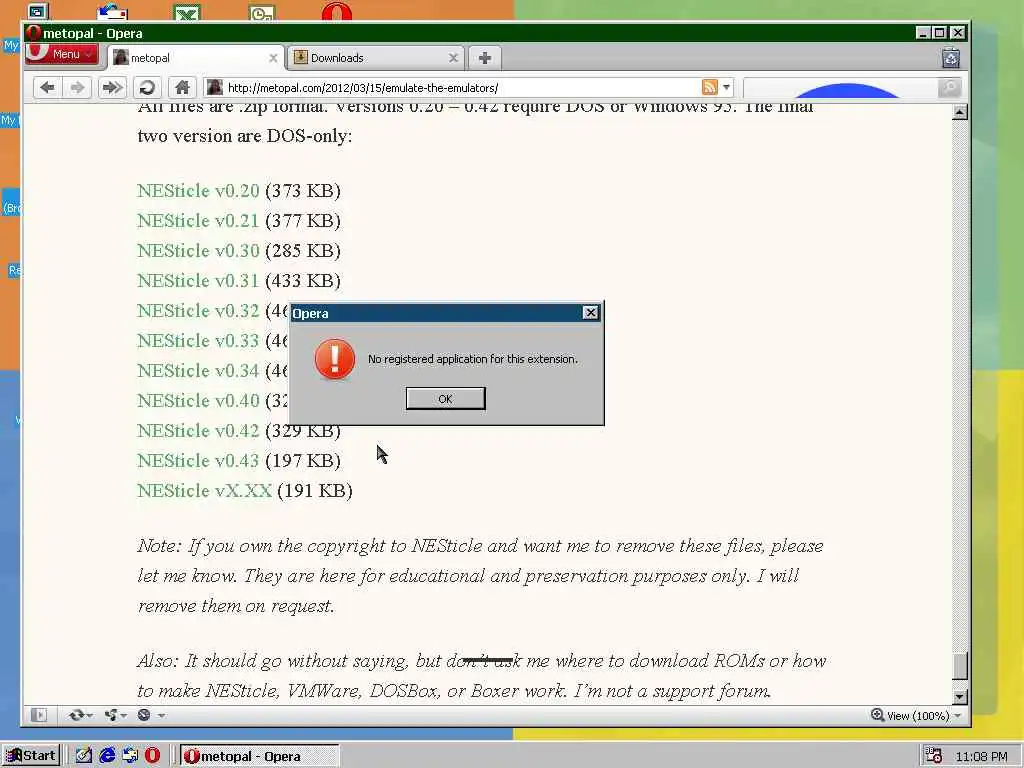
Task: Launch Opera from quick launch bar
Action: click(152, 756)
